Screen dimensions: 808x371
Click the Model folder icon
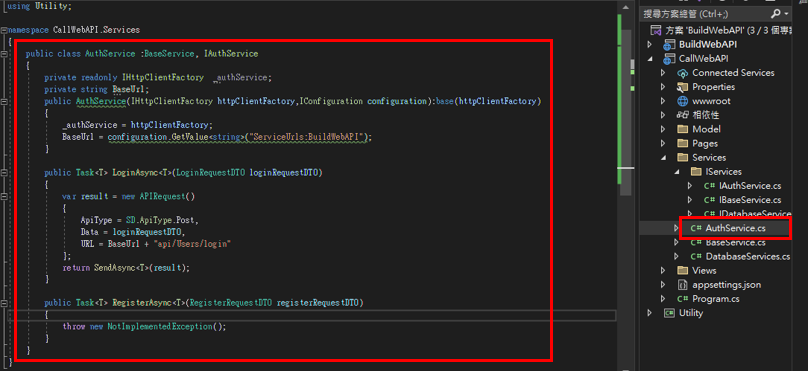pos(682,129)
